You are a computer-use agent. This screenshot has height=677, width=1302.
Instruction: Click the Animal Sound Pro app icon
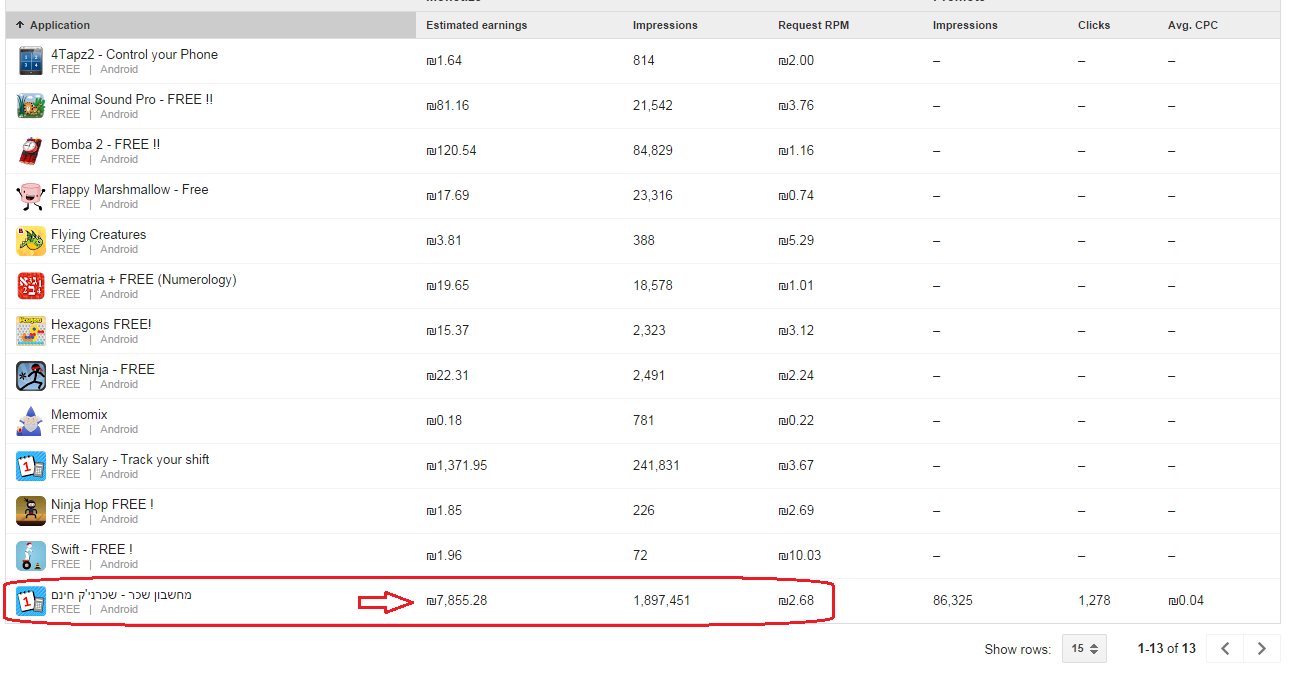tap(31, 106)
